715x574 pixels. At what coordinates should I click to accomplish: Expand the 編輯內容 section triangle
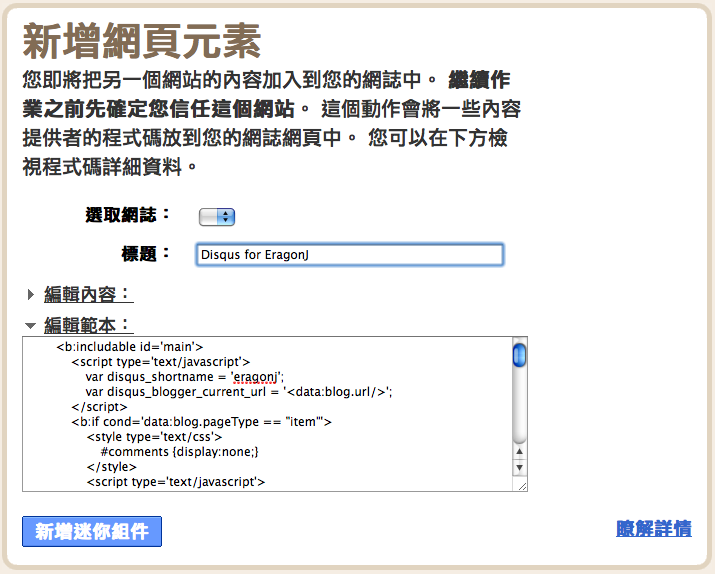[31, 295]
